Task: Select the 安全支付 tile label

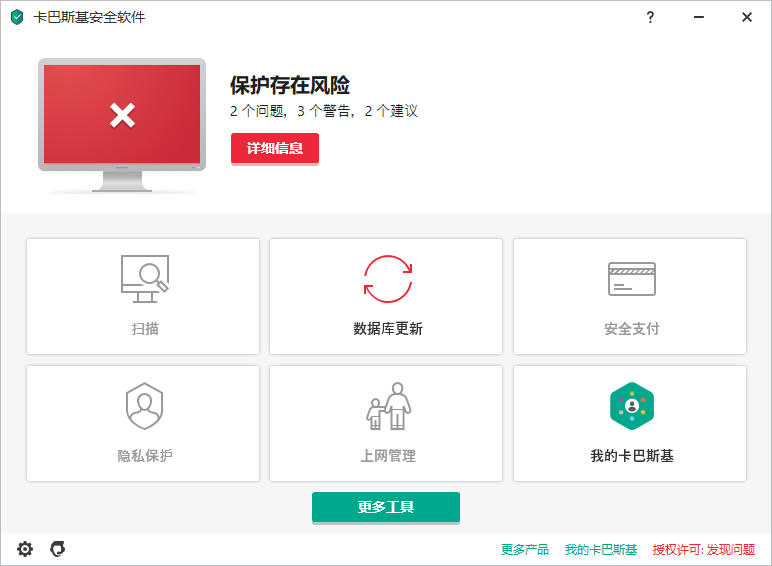Action: click(632, 328)
